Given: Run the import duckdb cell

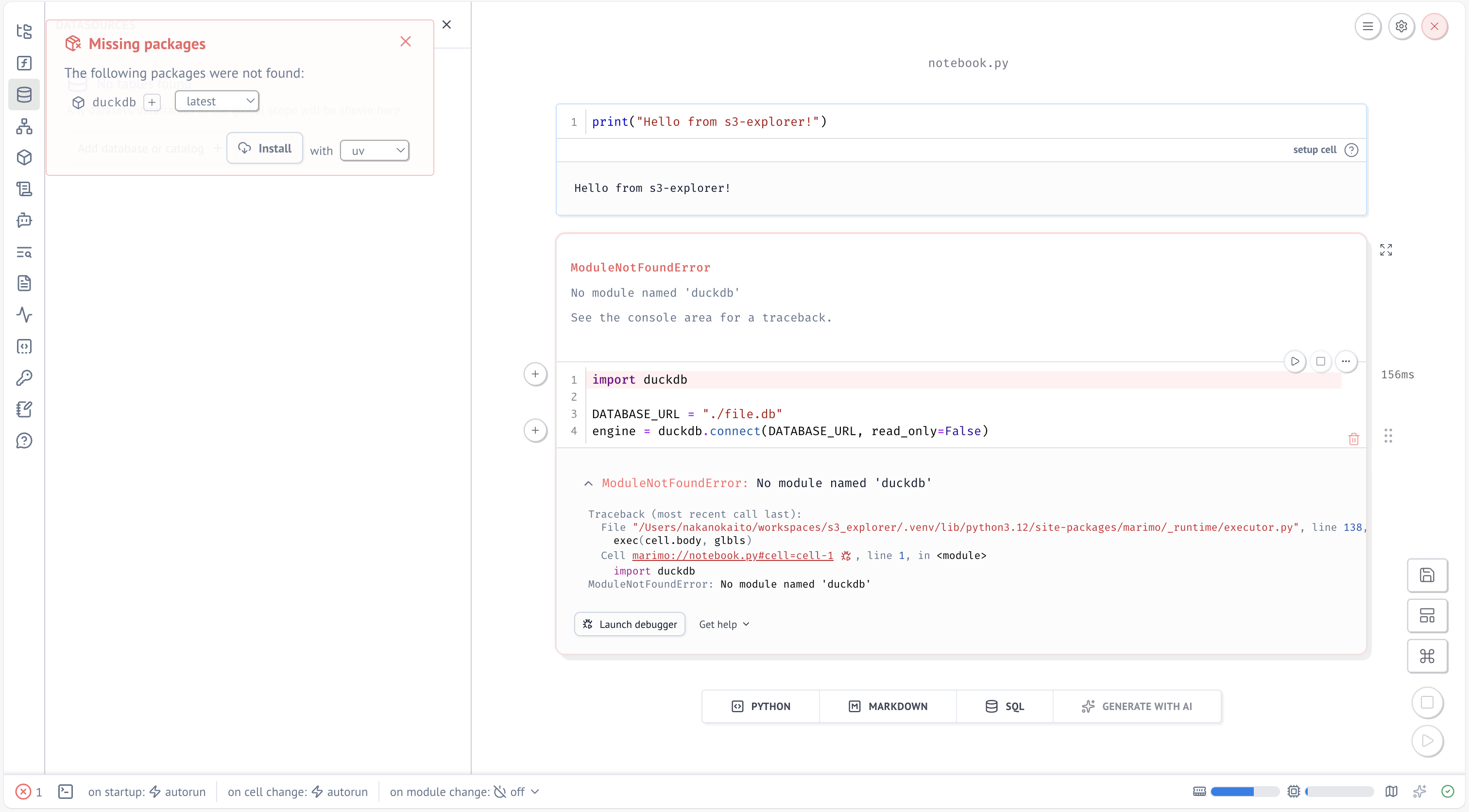Looking at the screenshot, I should 1295,361.
